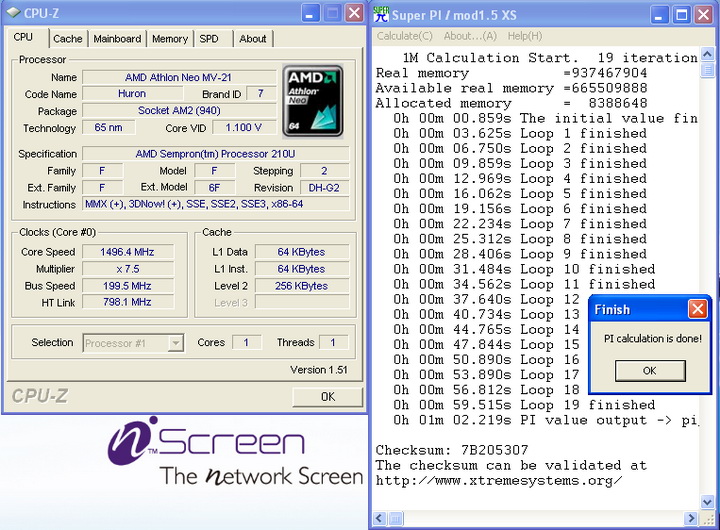Click the Checksum: 7B205307 line

(x=452, y=450)
